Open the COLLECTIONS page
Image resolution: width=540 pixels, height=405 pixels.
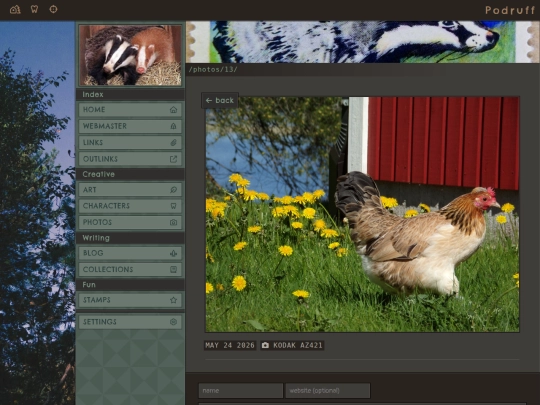130,269
